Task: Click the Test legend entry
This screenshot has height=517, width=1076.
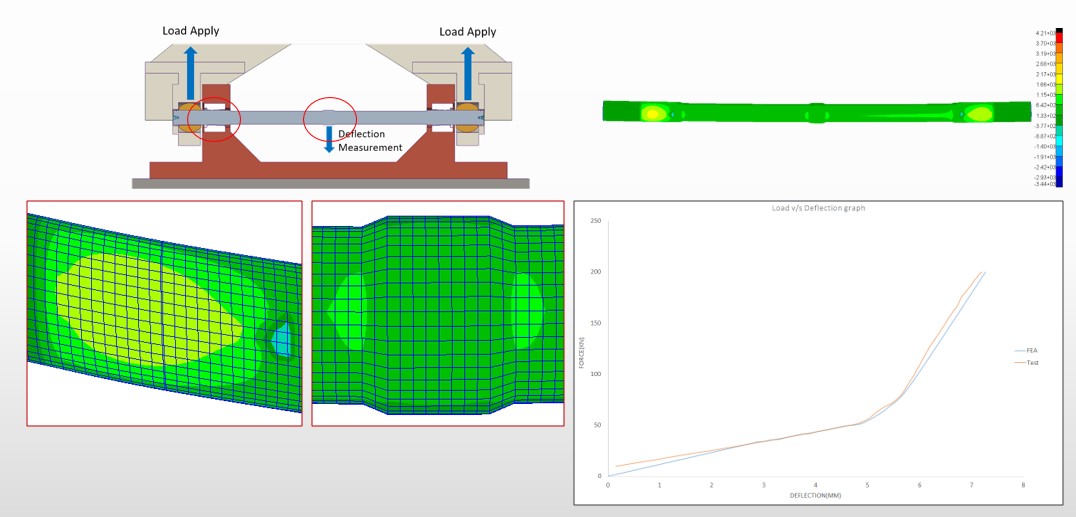Action: point(1032,362)
